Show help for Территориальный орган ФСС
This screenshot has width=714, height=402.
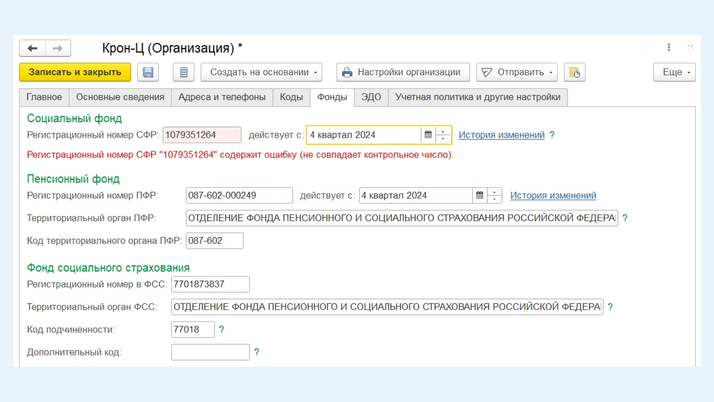pyautogui.click(x=610, y=307)
